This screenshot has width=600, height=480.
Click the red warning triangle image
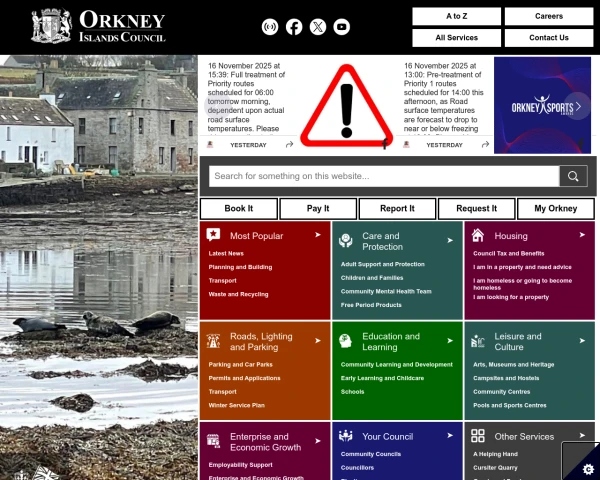[x=347, y=106]
